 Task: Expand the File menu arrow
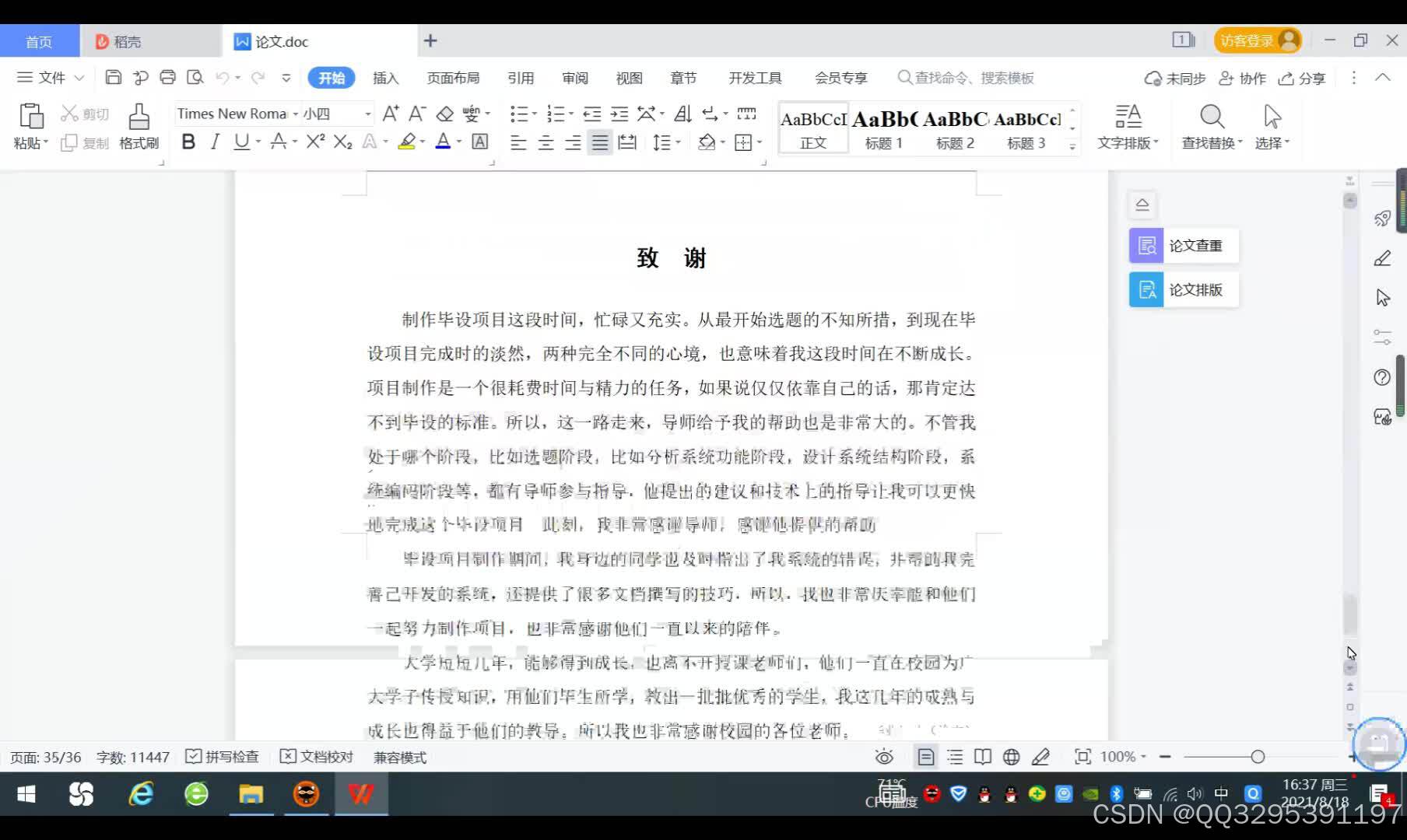click(79, 78)
